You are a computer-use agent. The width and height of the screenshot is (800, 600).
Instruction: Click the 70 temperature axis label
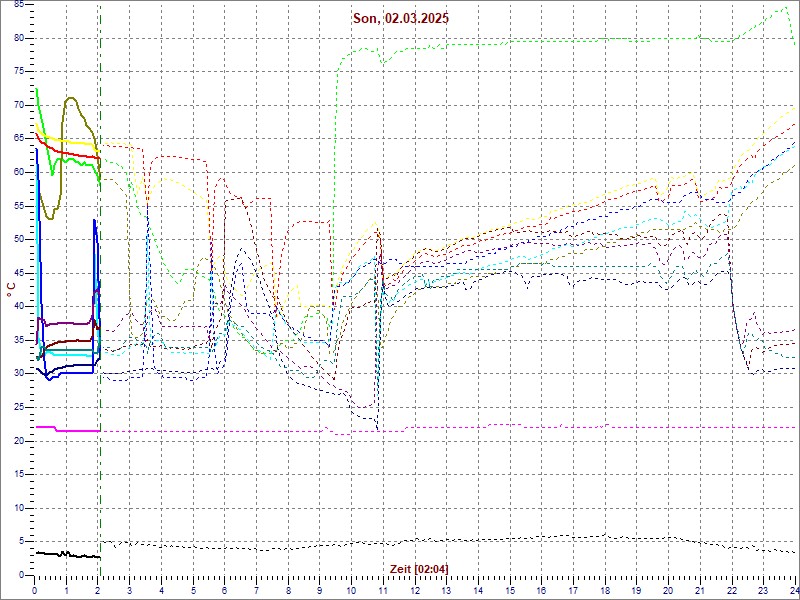(19, 106)
